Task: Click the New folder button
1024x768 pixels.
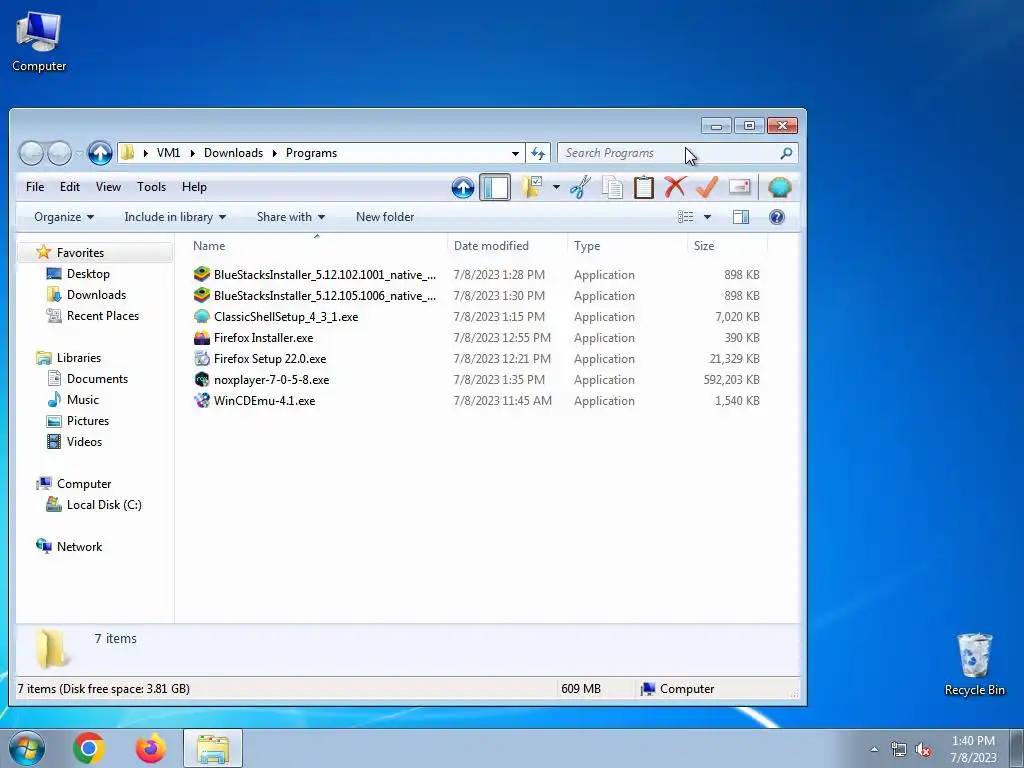Action: click(x=385, y=217)
